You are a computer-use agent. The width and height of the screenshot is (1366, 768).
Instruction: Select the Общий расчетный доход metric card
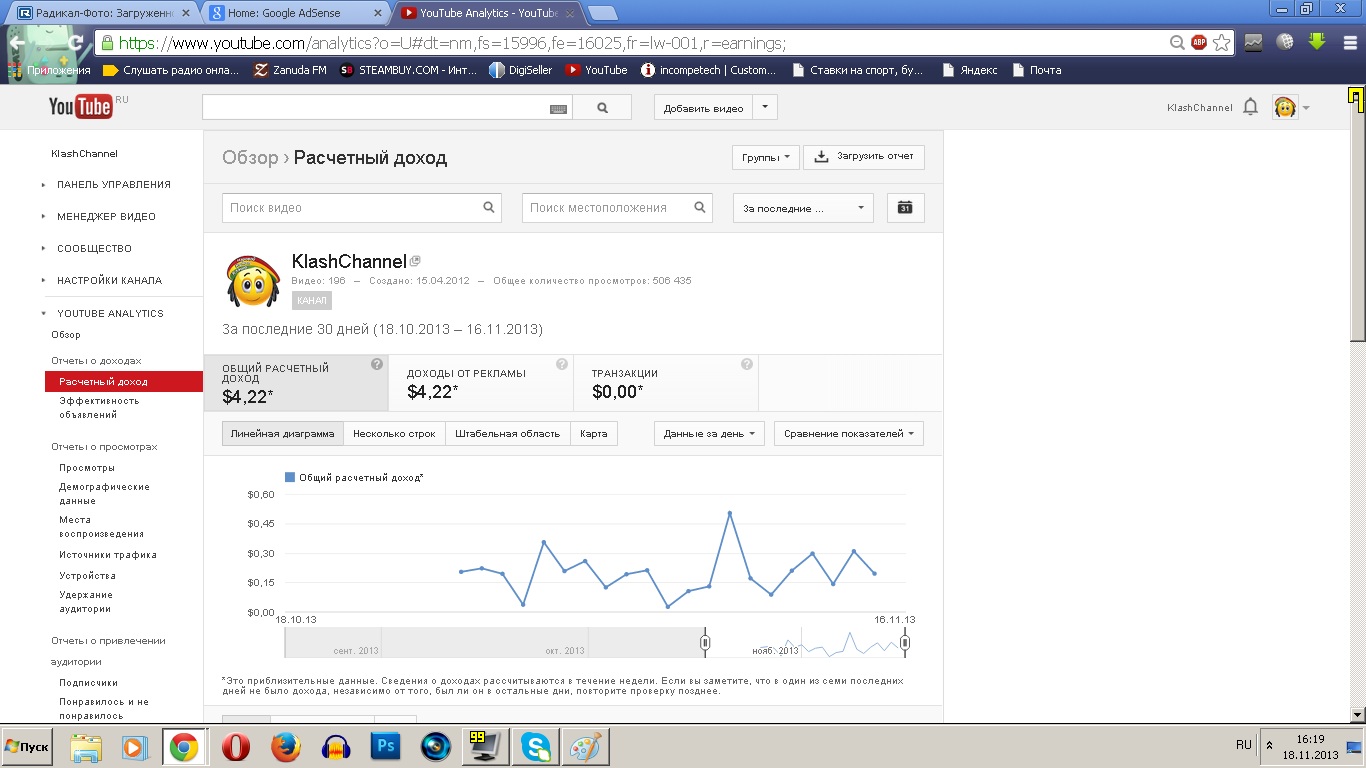coord(296,383)
